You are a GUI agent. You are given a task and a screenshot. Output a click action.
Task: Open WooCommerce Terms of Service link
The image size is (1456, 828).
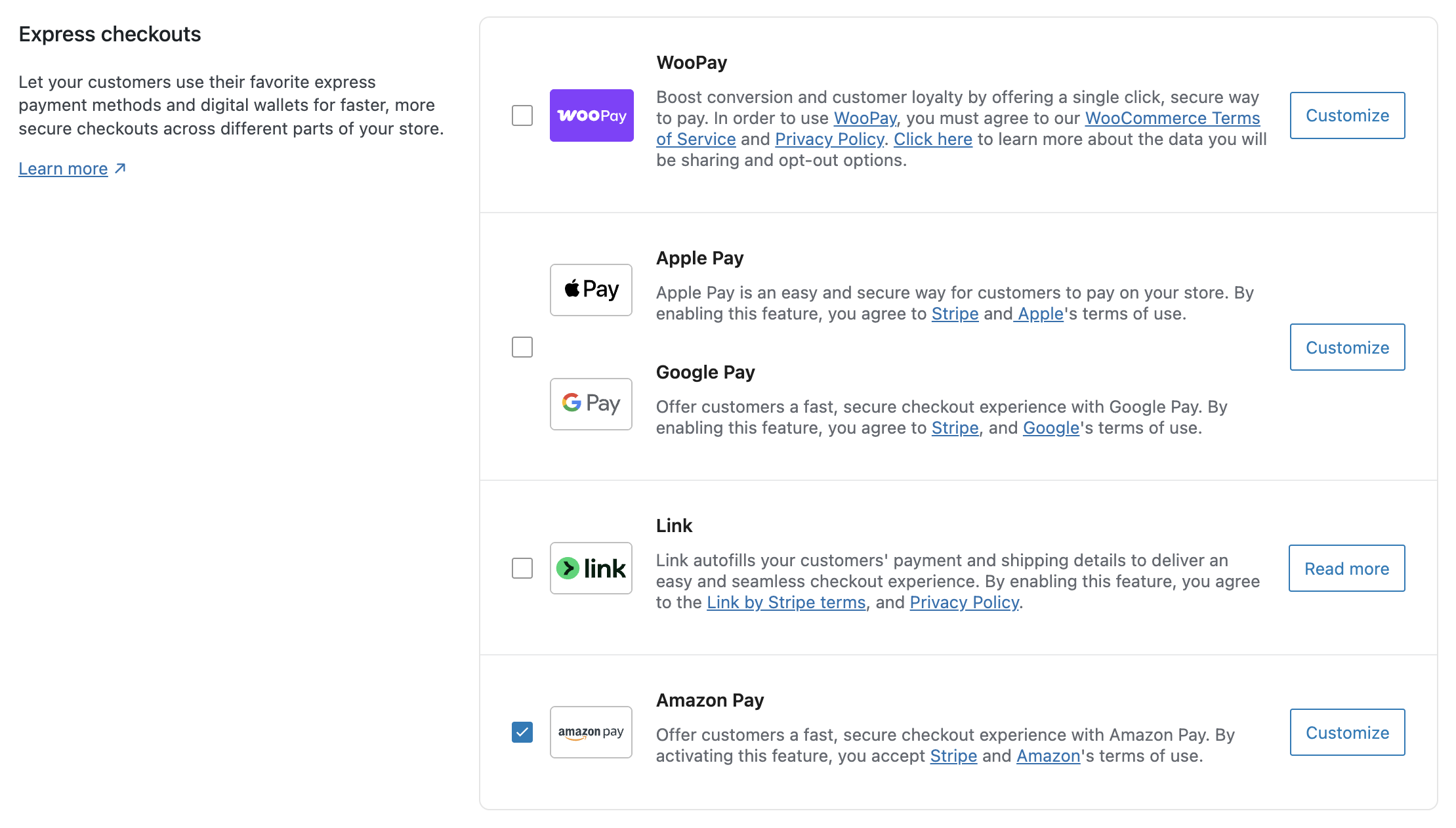[1172, 118]
